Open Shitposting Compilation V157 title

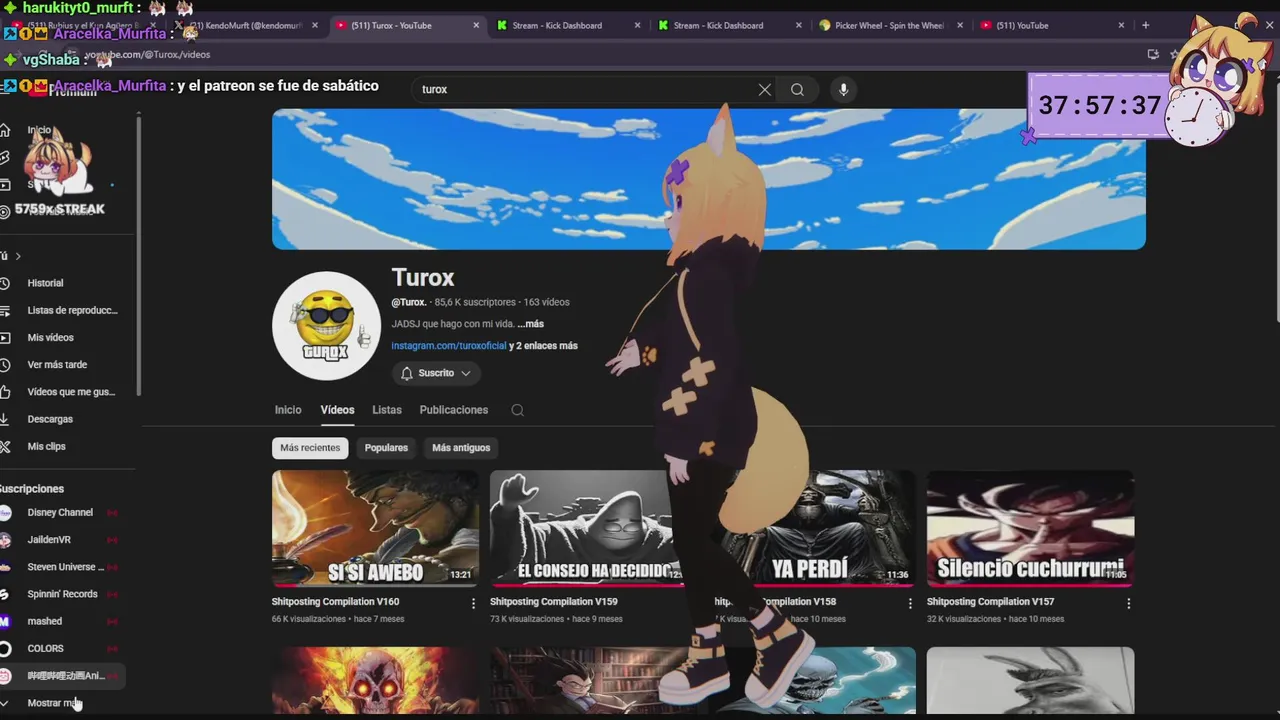990,602
